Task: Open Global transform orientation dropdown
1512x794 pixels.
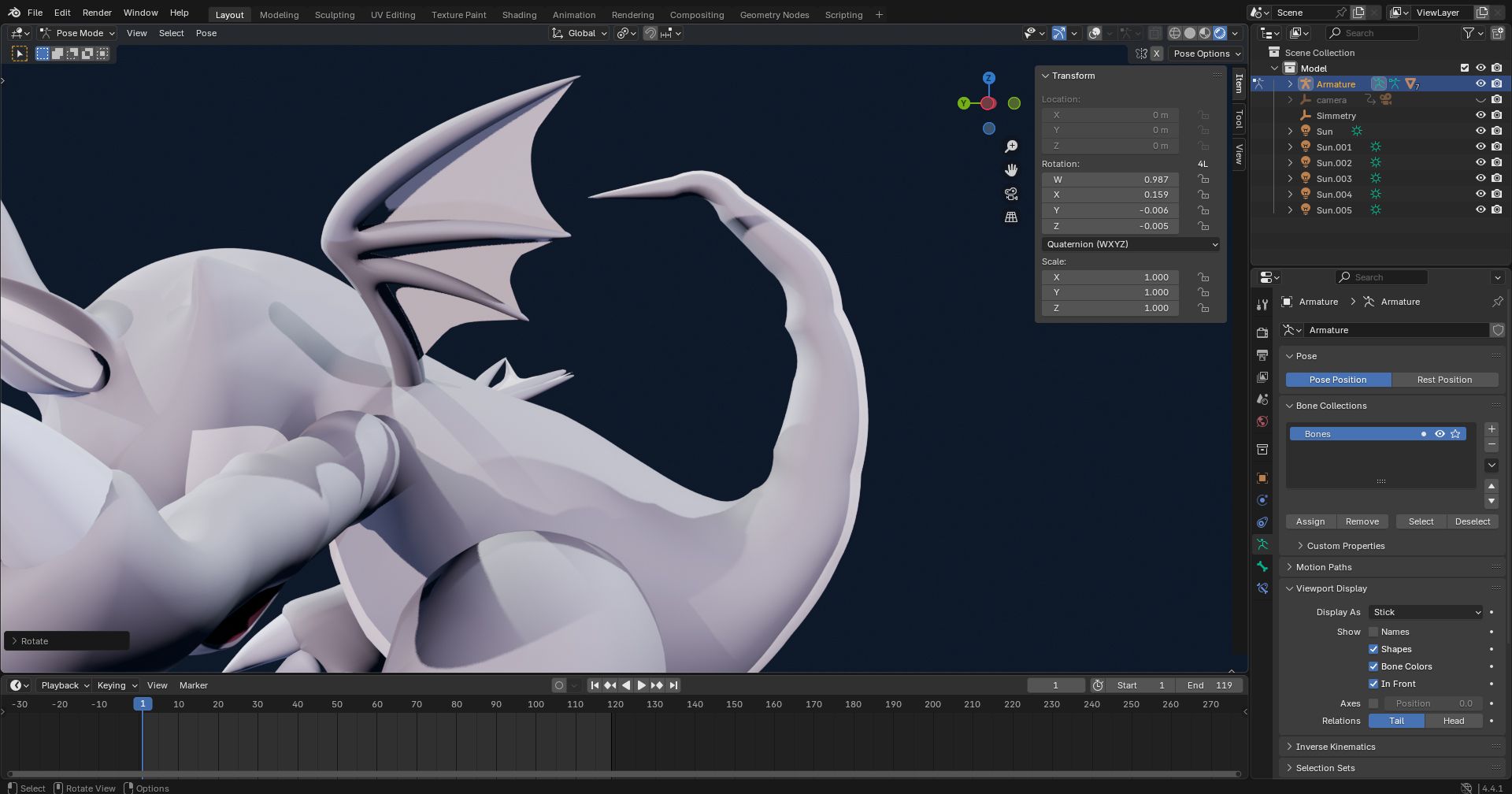Action: [x=580, y=33]
